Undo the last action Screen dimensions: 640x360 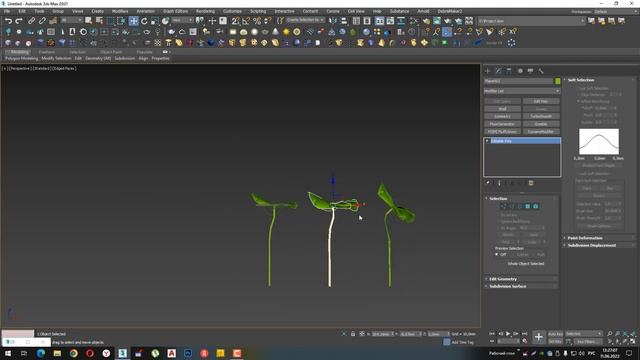click(8, 21)
